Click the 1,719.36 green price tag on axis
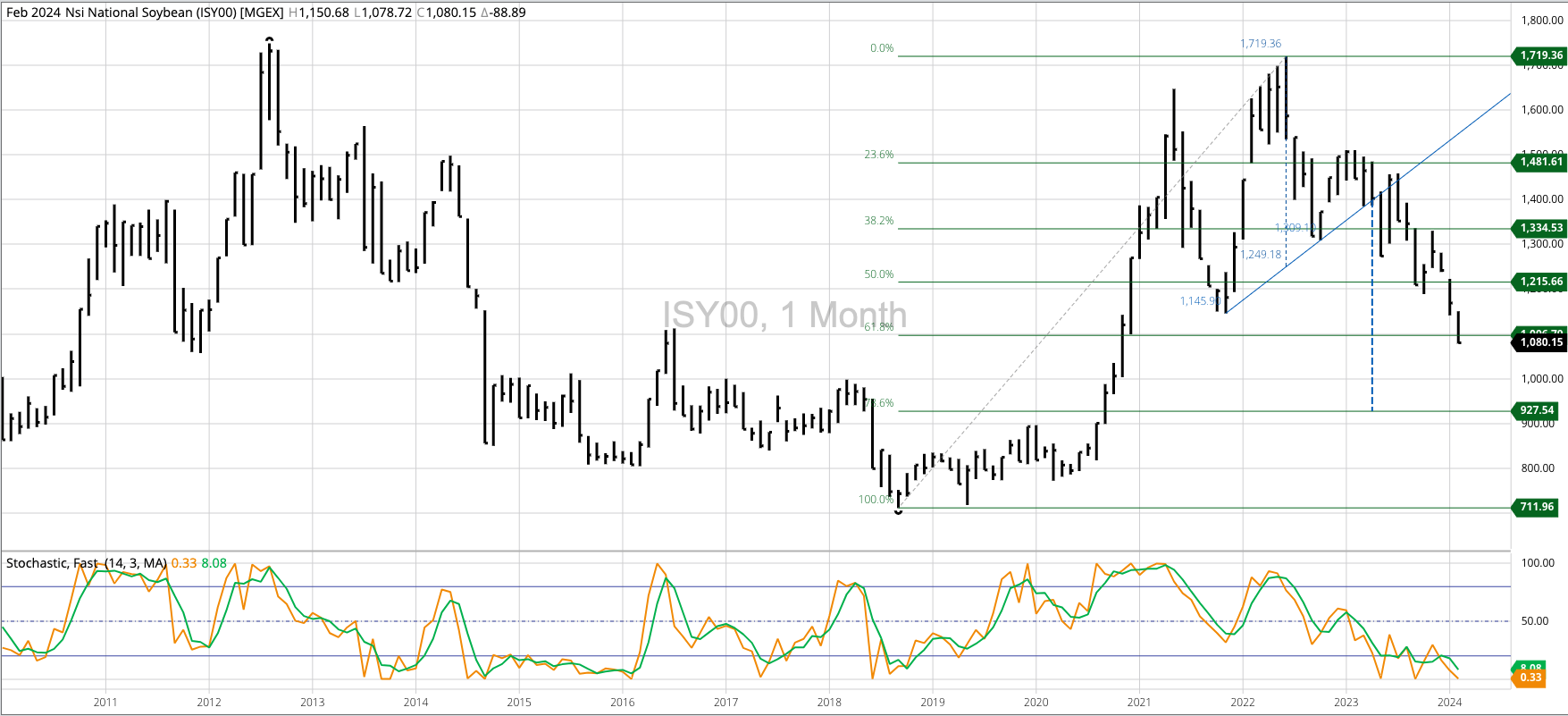 pyautogui.click(x=1539, y=55)
